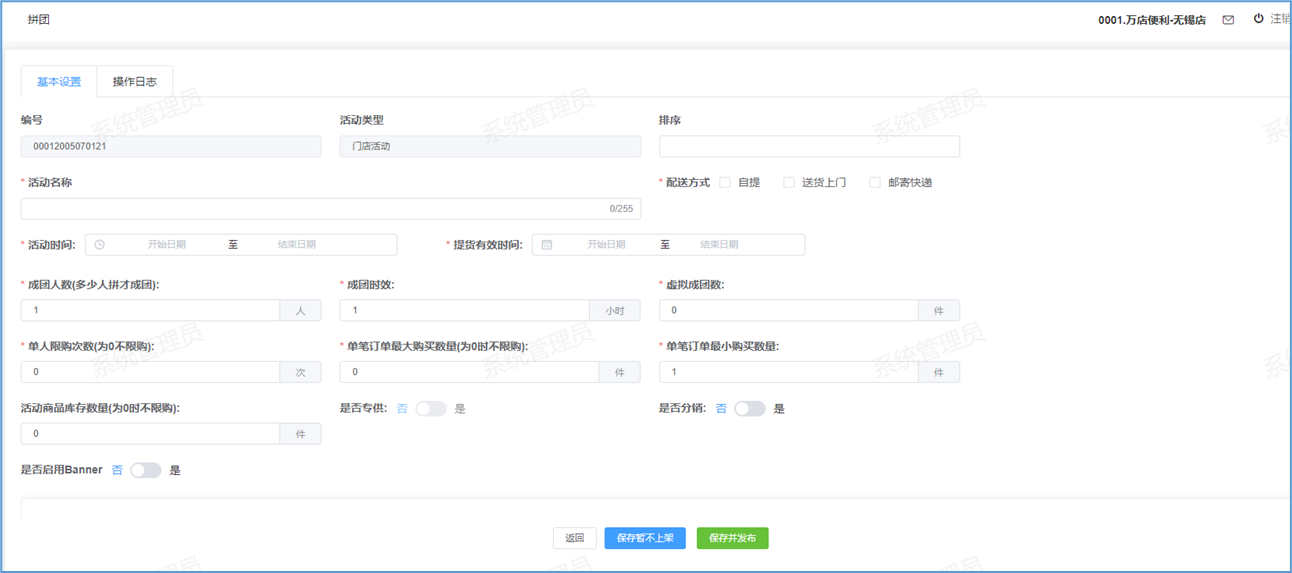Check the 送货上门 delivery option

click(789, 183)
